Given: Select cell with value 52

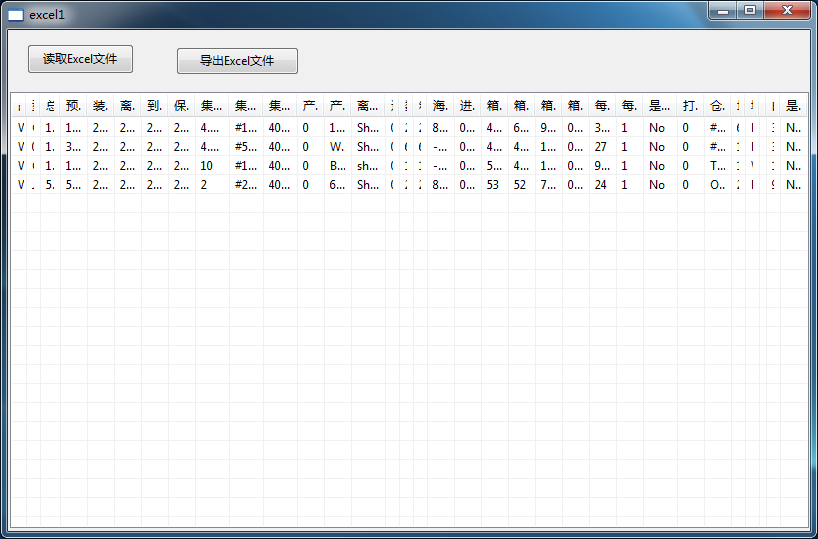Looking at the screenshot, I should click(x=522, y=185).
